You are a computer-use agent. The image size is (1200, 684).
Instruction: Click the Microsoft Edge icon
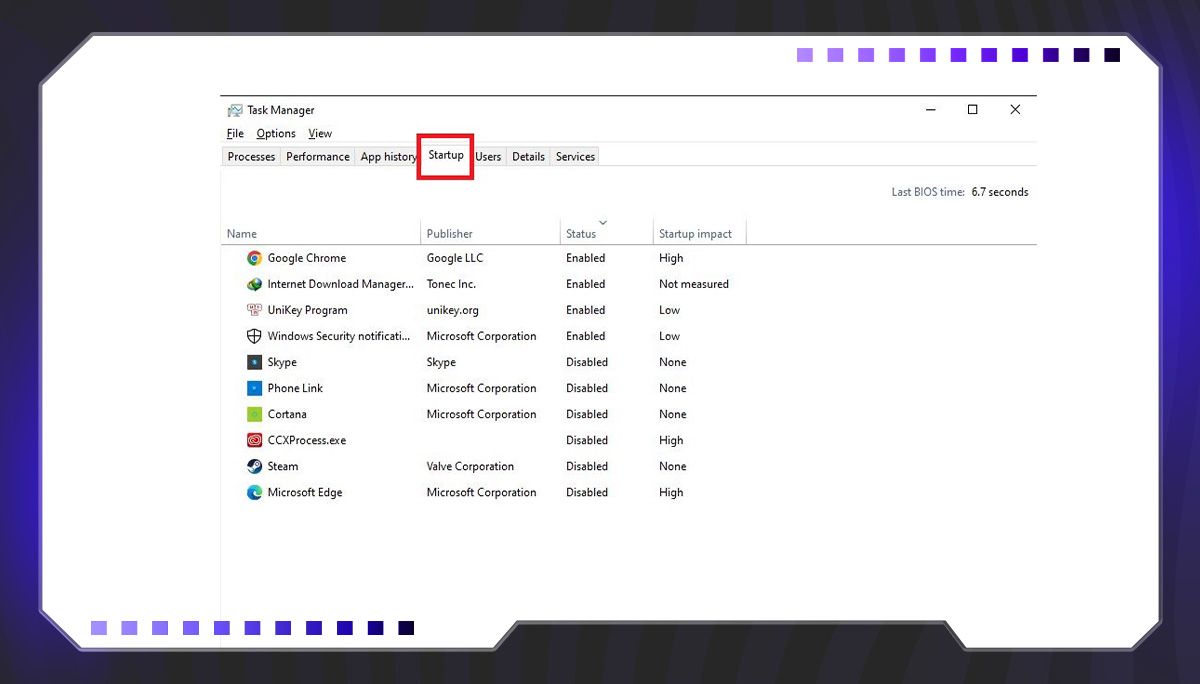(254, 492)
